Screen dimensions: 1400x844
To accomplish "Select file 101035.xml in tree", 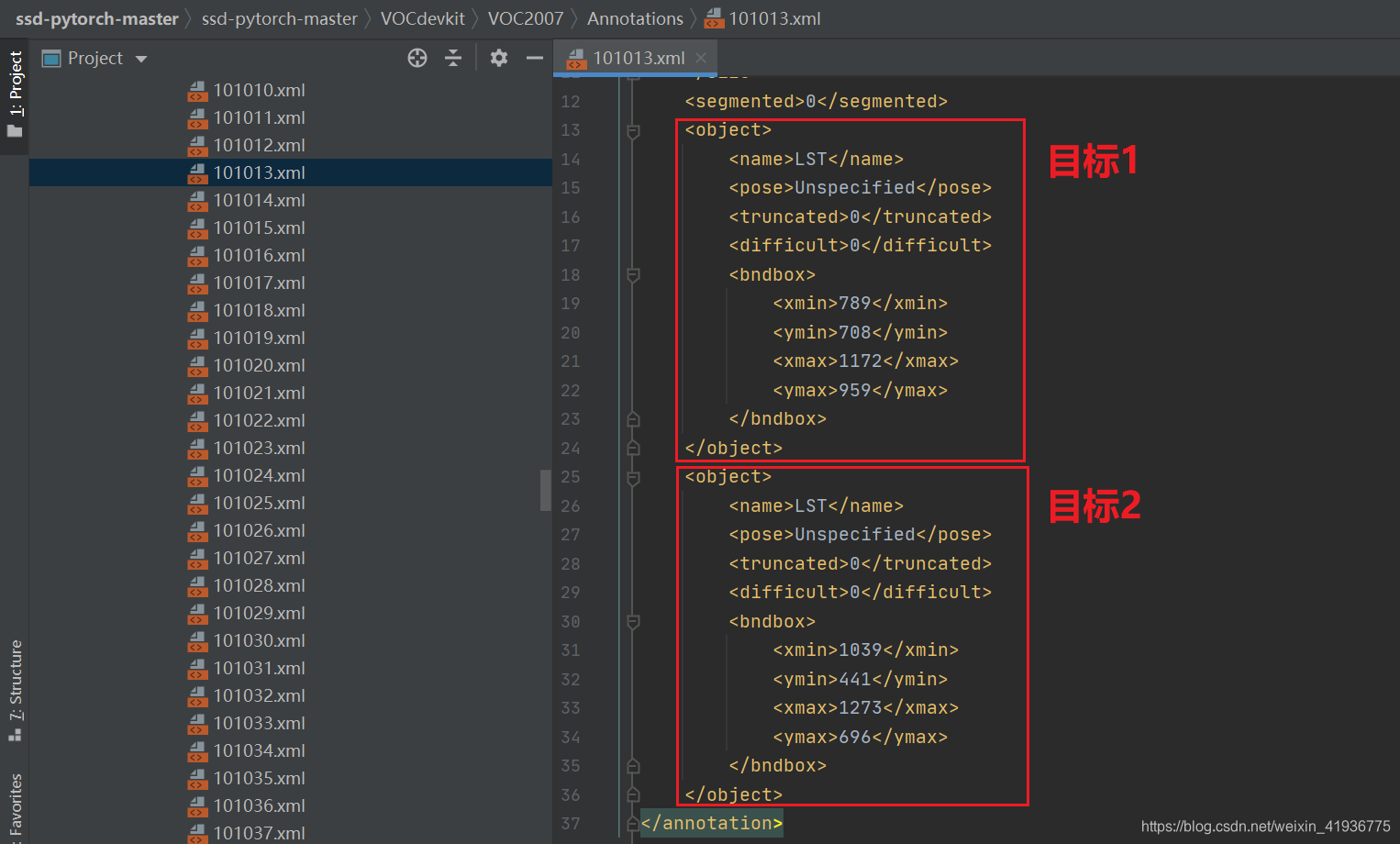I will pos(259,778).
